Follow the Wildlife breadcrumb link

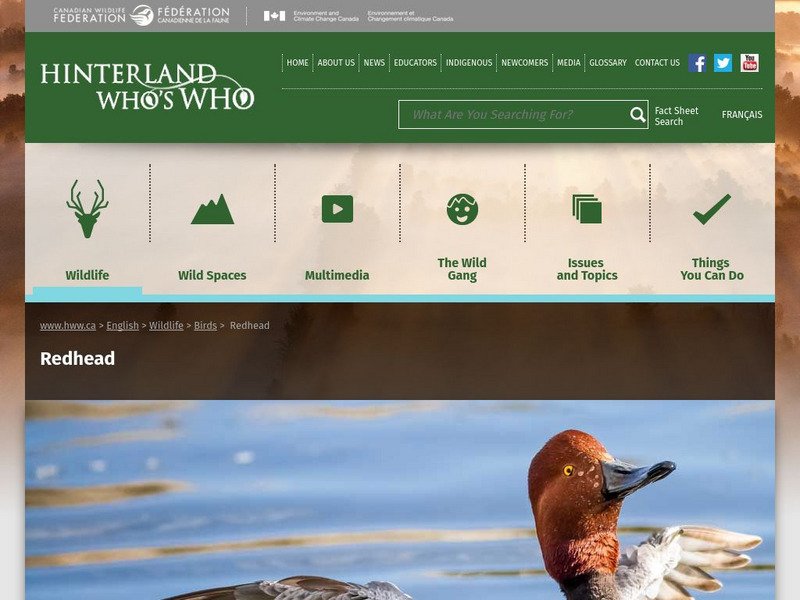pyautogui.click(x=166, y=326)
